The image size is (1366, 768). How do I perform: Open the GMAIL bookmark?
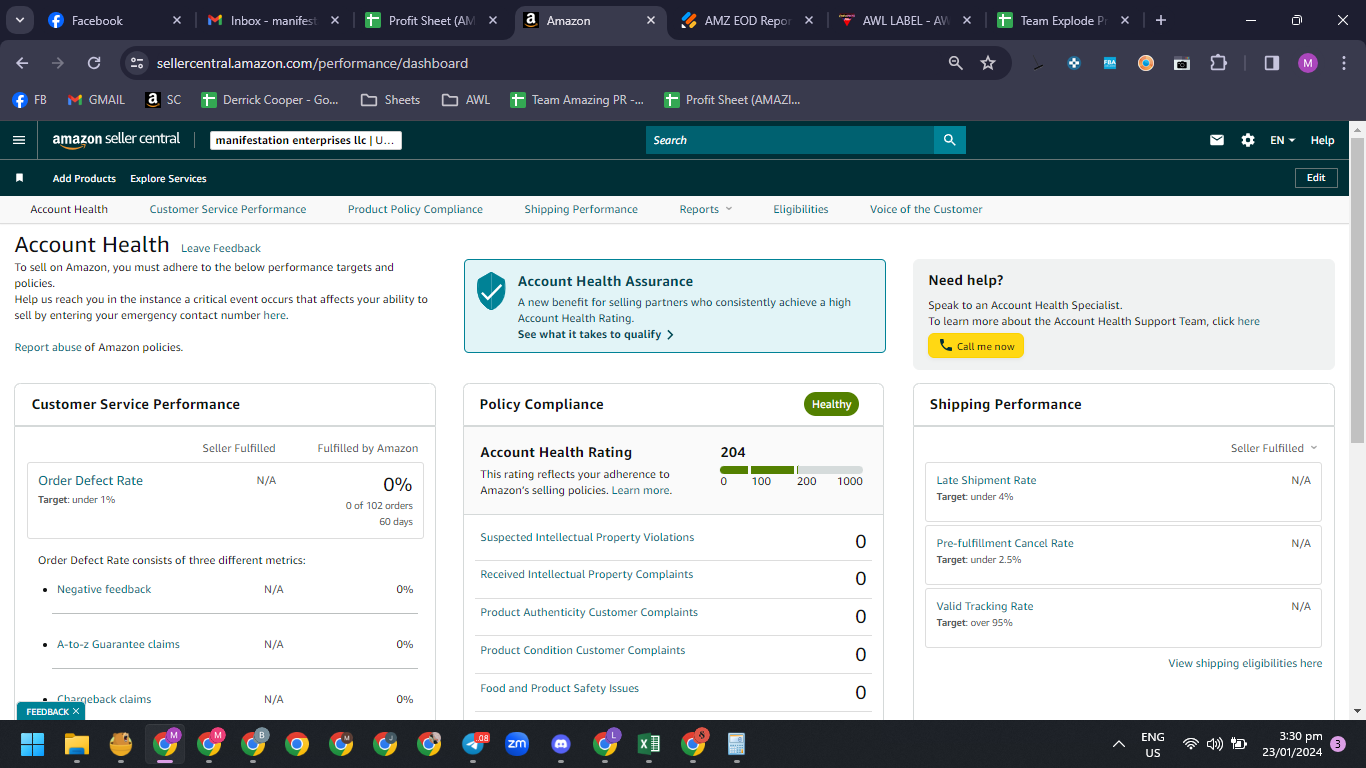(x=96, y=100)
